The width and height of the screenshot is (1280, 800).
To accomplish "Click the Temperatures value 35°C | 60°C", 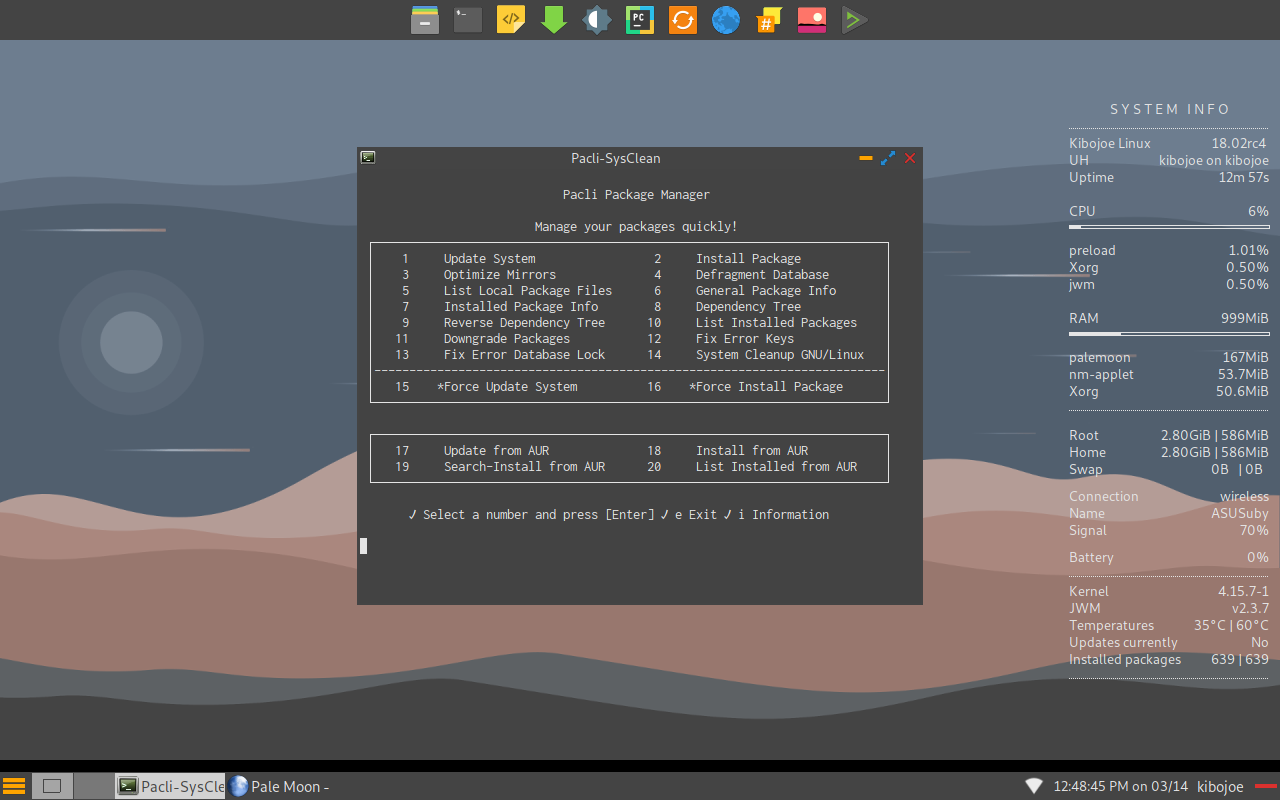I will 1231,625.
